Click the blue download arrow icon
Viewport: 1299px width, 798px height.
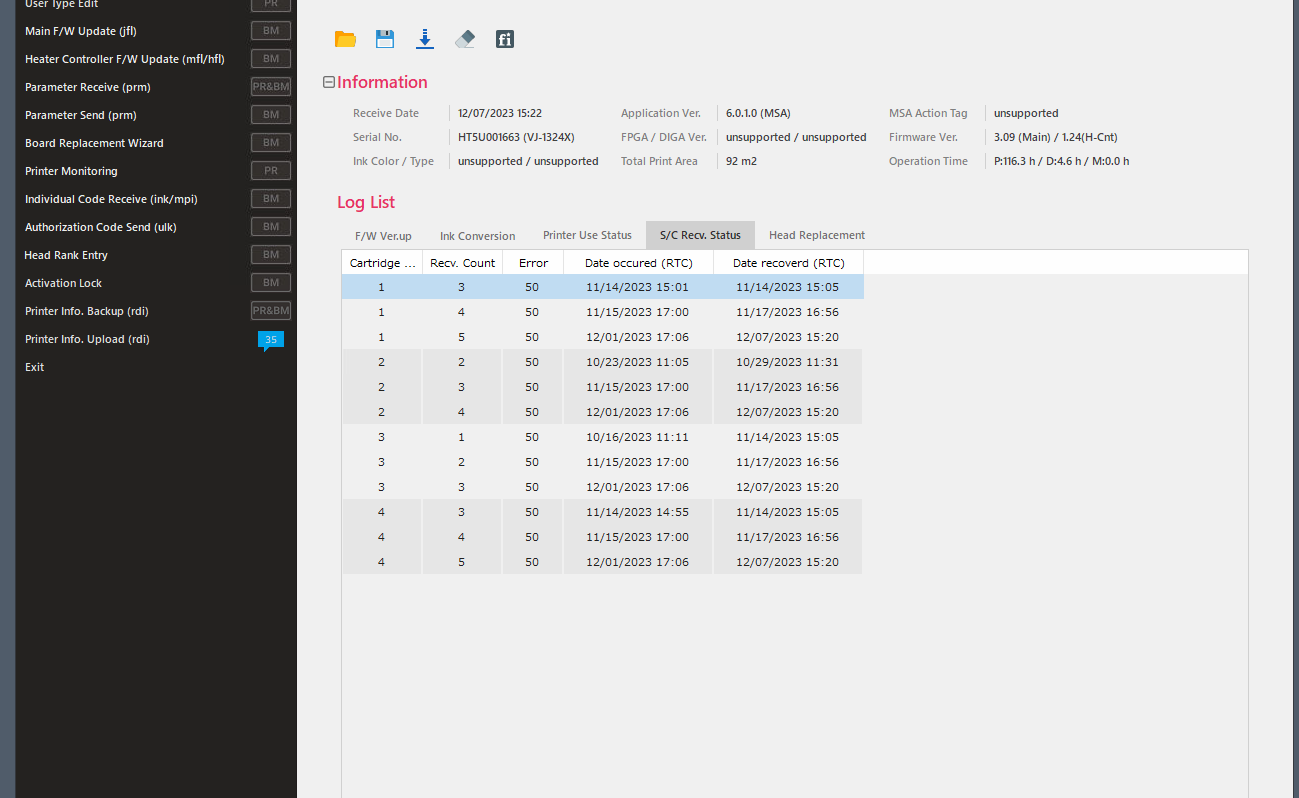pos(425,39)
